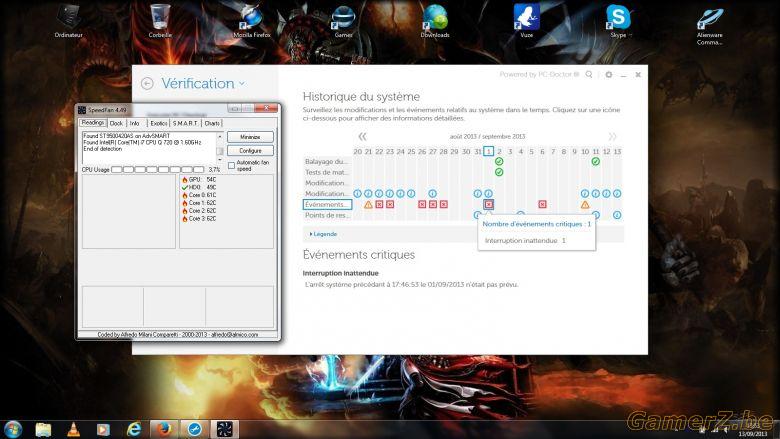Select the critical event icon on day 28
This screenshot has height=439, width=780.
pos(444,204)
